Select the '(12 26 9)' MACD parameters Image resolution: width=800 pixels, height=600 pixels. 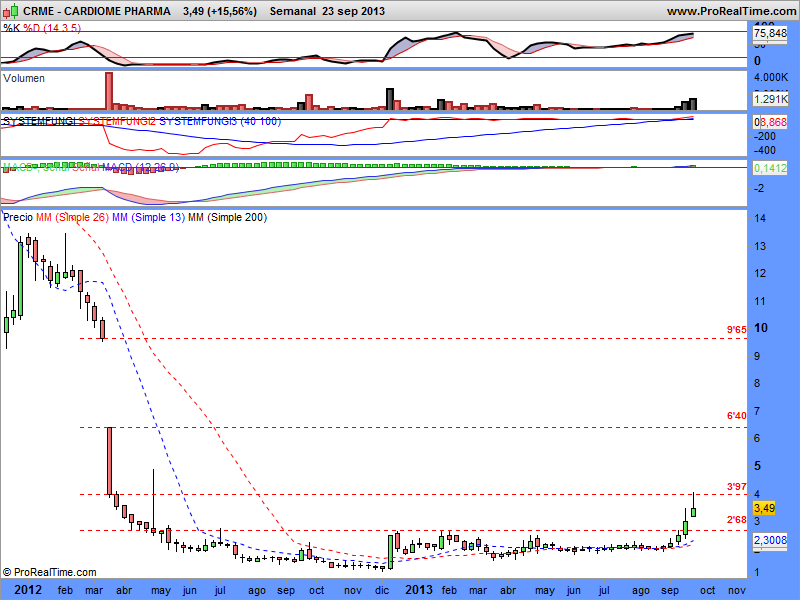pos(157,167)
